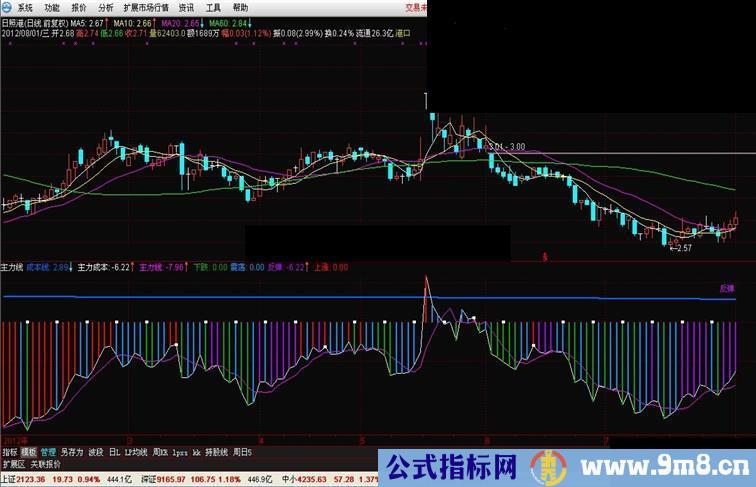Click the 上证 index in the status bar
The image size is (756, 487).
point(9,480)
